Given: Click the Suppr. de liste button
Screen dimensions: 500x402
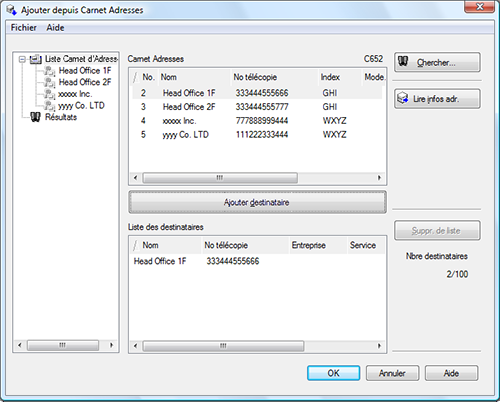Looking at the screenshot, I should [437, 230].
